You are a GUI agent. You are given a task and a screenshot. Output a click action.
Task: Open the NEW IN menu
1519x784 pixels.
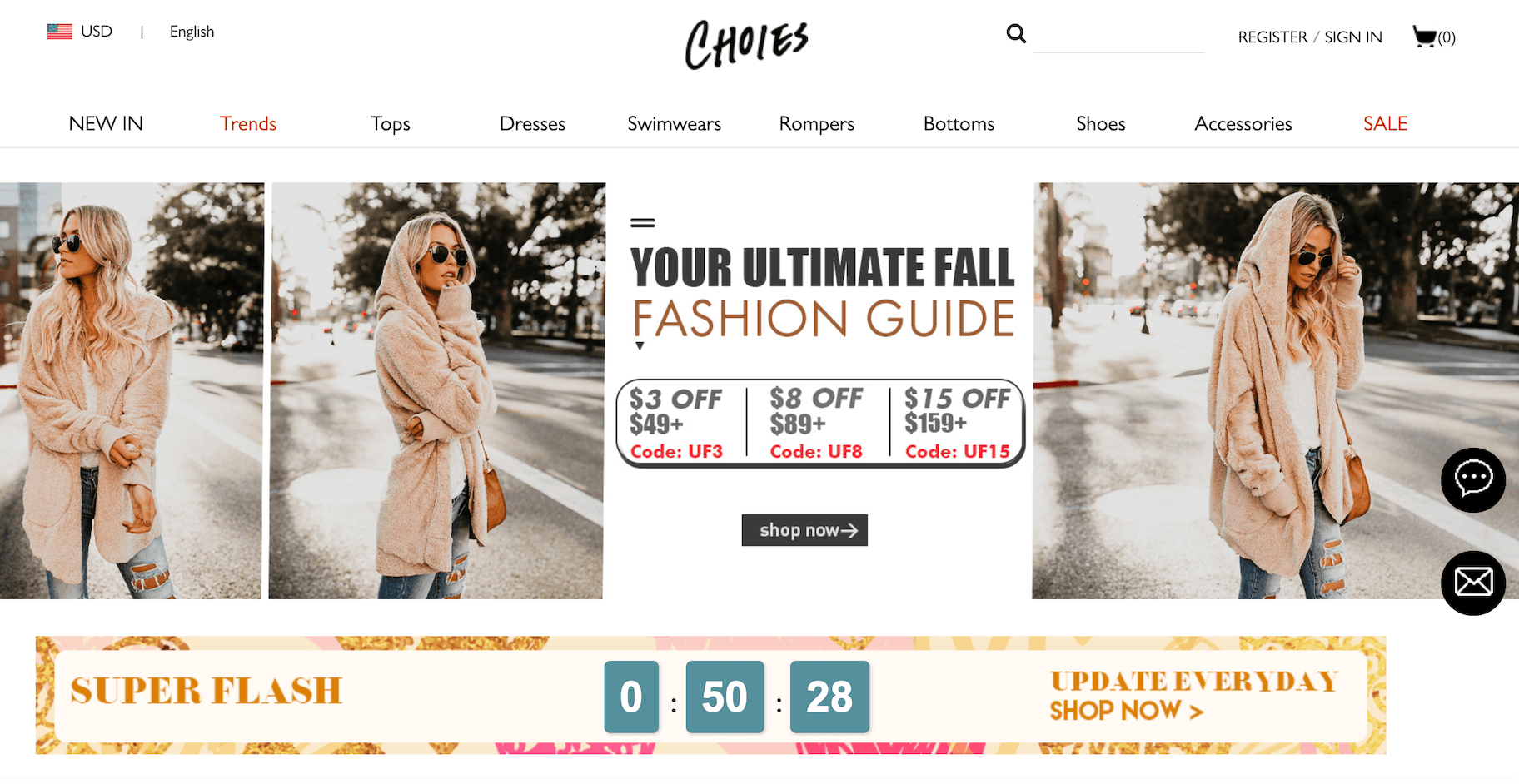pos(106,123)
